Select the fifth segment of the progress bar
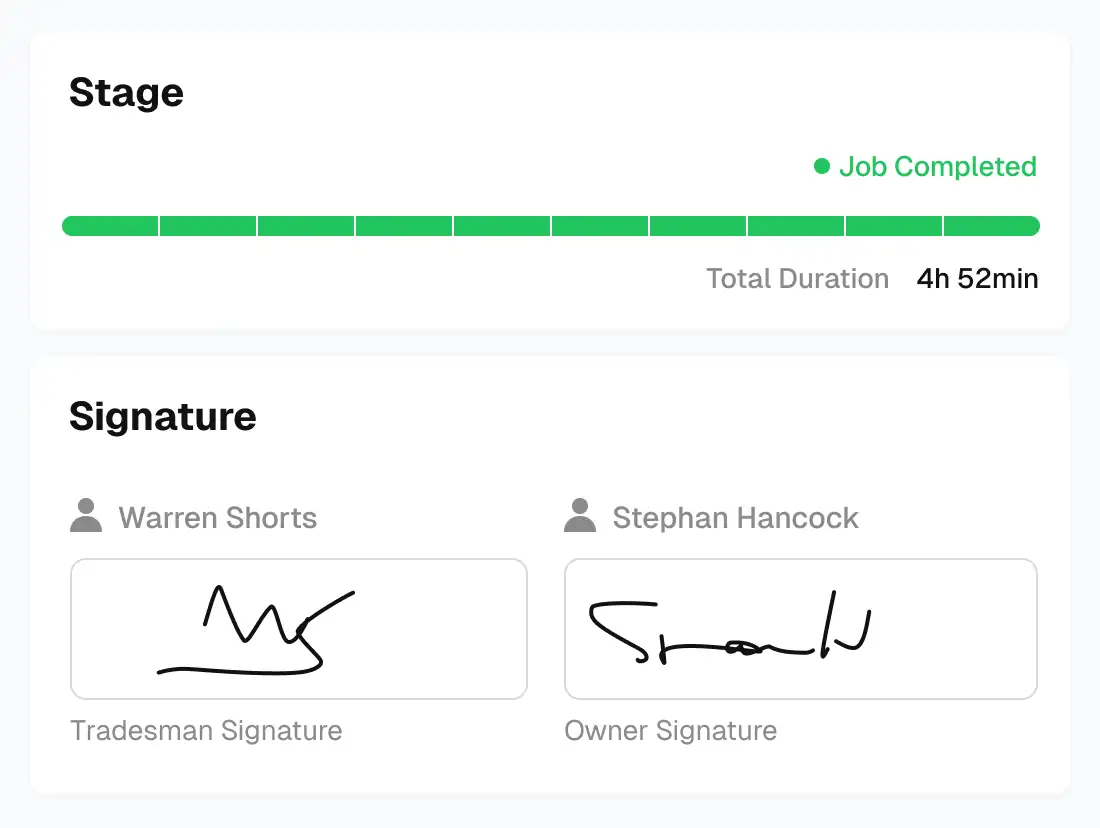The width and height of the screenshot is (1100, 828). coord(502,226)
